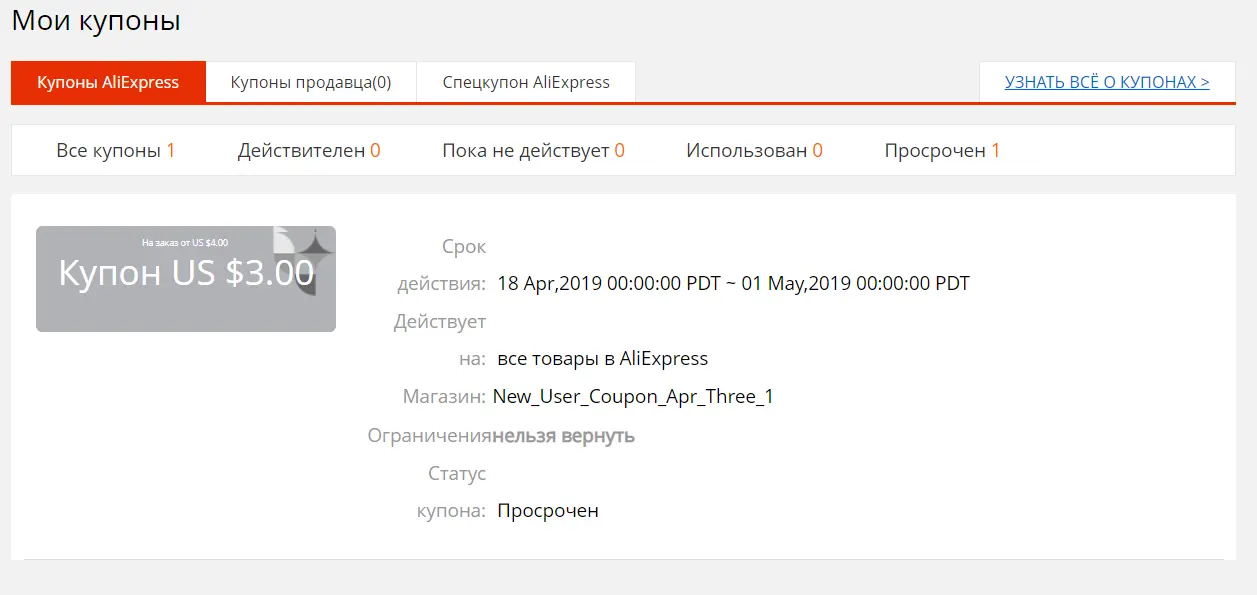Select coupon validity date range text

pos(733,283)
